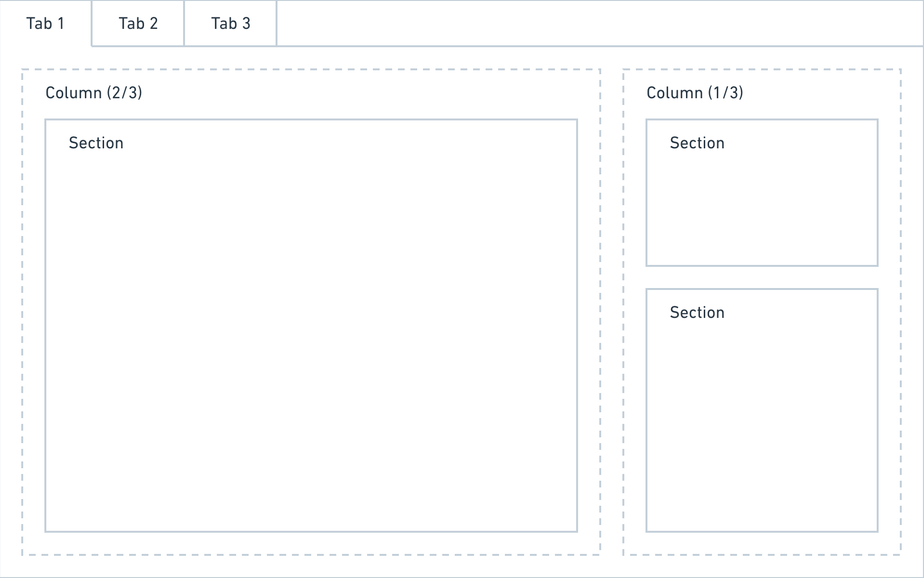Click the gap between the two right-column sections
Screen dimensions: 924x578
click(x=762, y=278)
